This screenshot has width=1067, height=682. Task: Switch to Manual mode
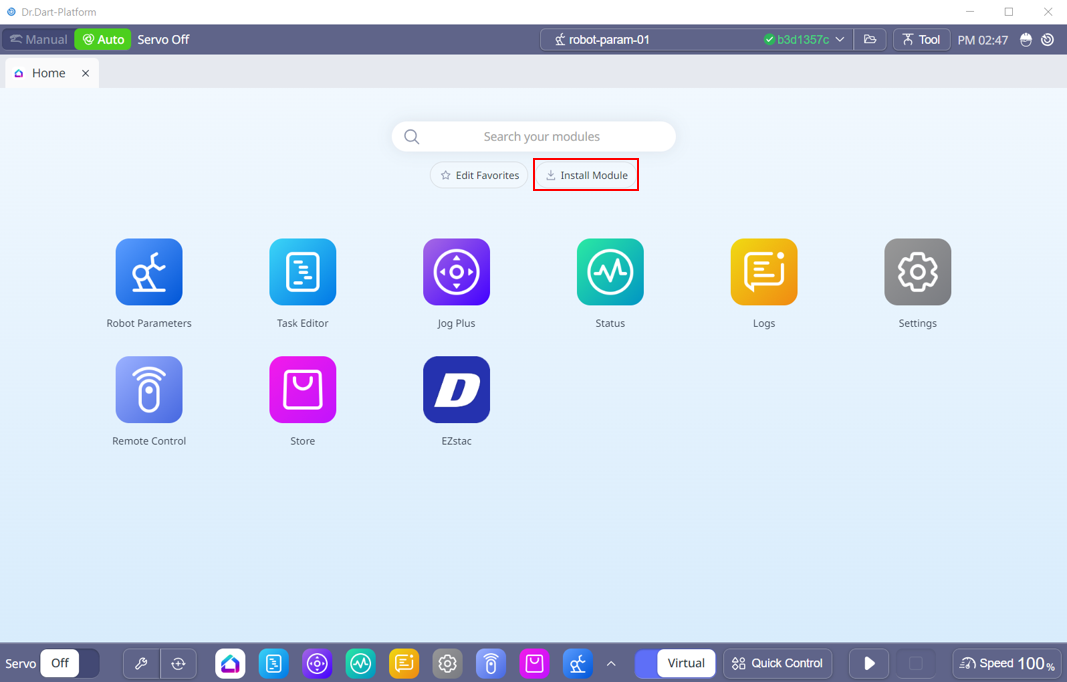tap(37, 40)
